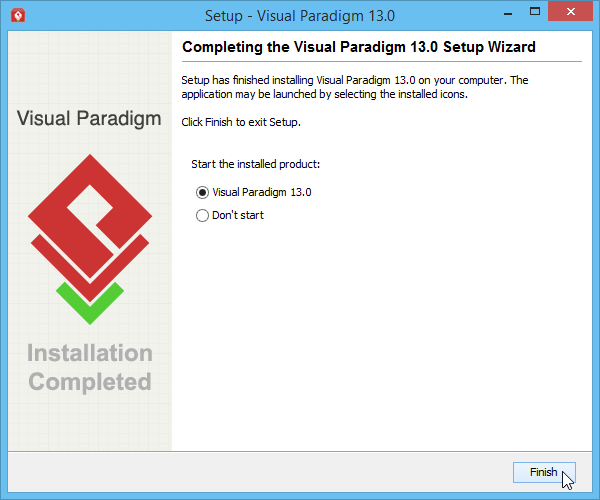Viewport: 600px width, 500px height.
Task: Click the "Visual Paradigm" sidebar brand name
Action: tap(89, 119)
